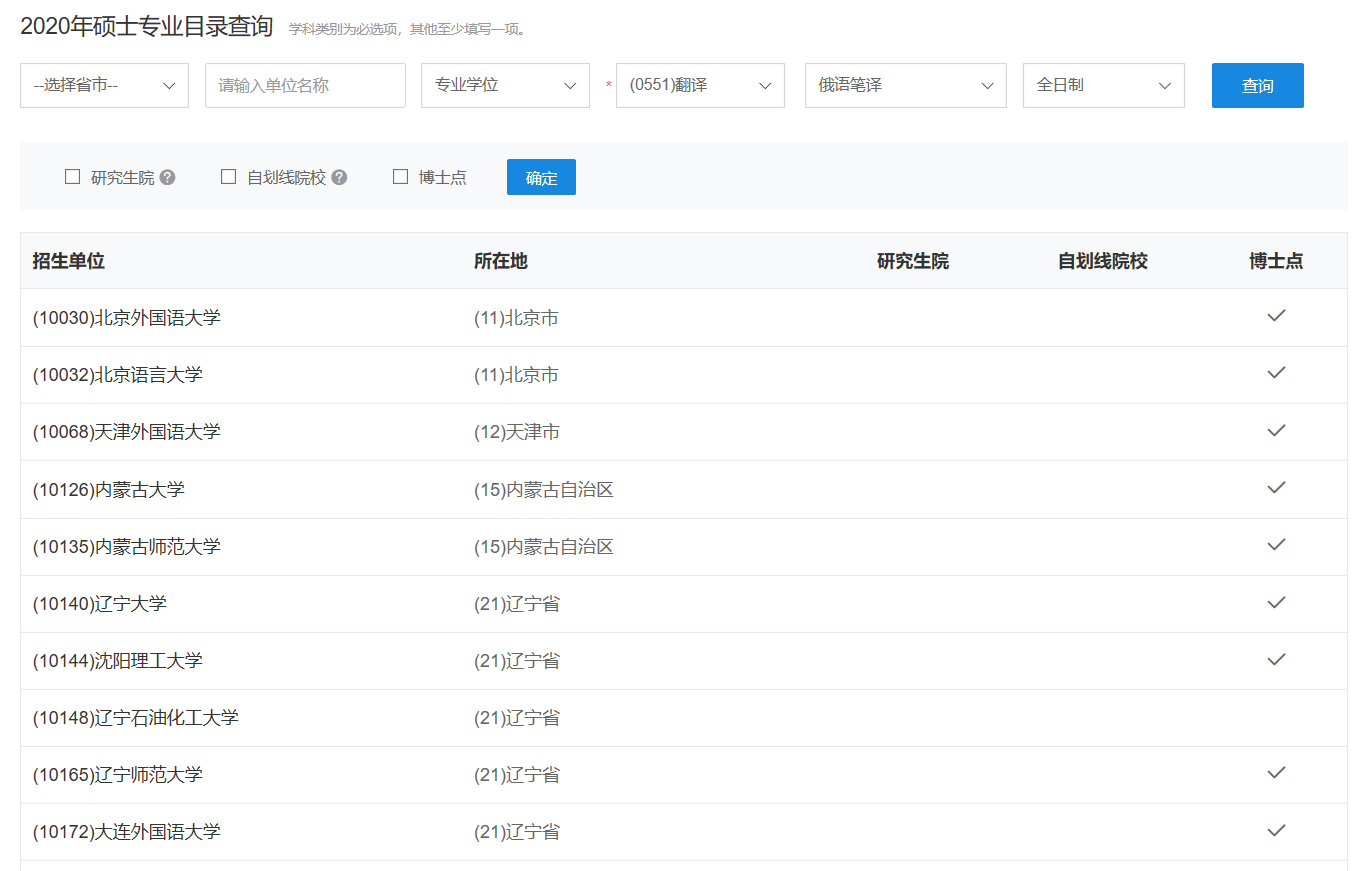Open the (0551)翻译 discipline dropdown
Viewport: 1367px width, 871px height.
pos(700,85)
